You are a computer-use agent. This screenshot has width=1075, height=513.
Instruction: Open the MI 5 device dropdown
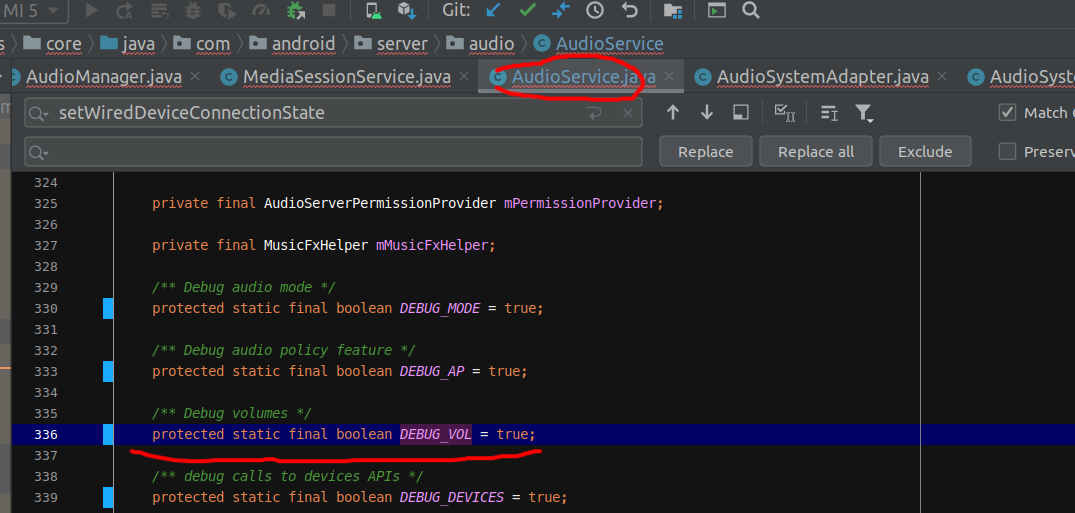pyautogui.click(x=34, y=10)
